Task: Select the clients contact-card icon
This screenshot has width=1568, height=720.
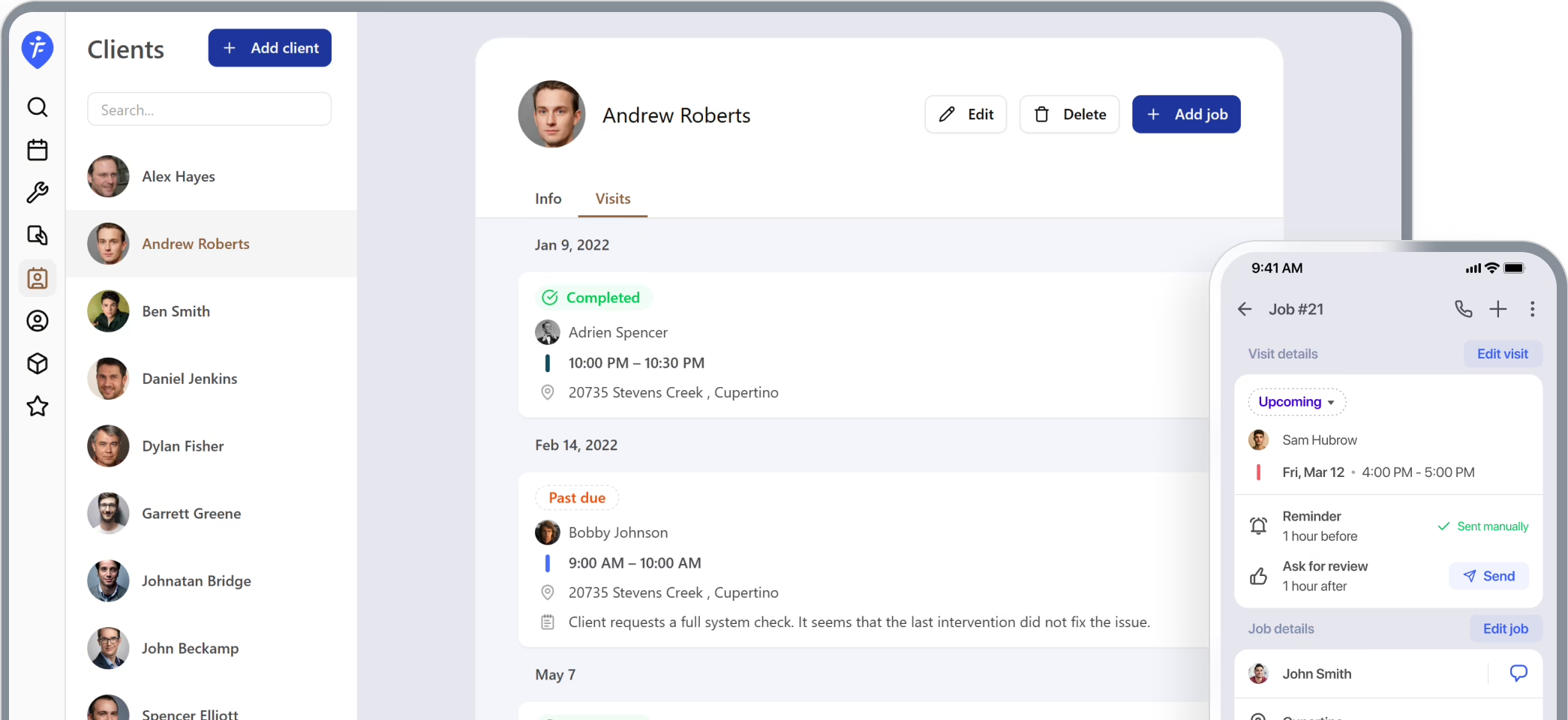Action: (x=38, y=278)
